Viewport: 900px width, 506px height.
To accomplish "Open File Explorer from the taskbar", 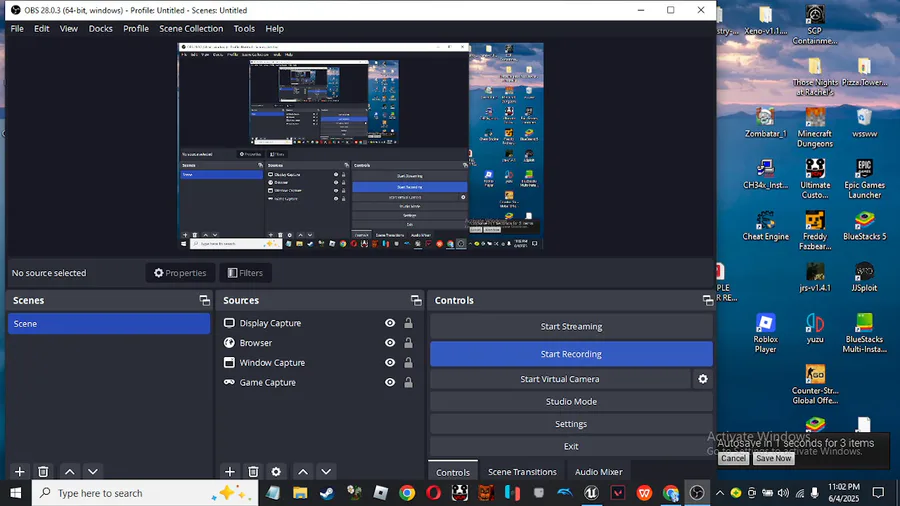I will pos(300,493).
